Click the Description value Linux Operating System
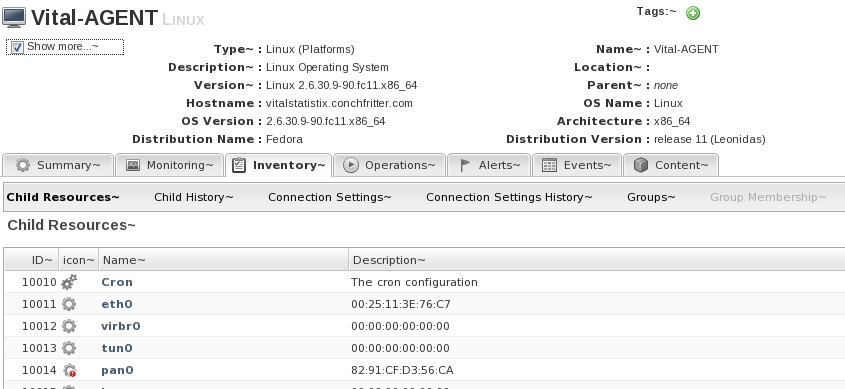 (x=327, y=67)
